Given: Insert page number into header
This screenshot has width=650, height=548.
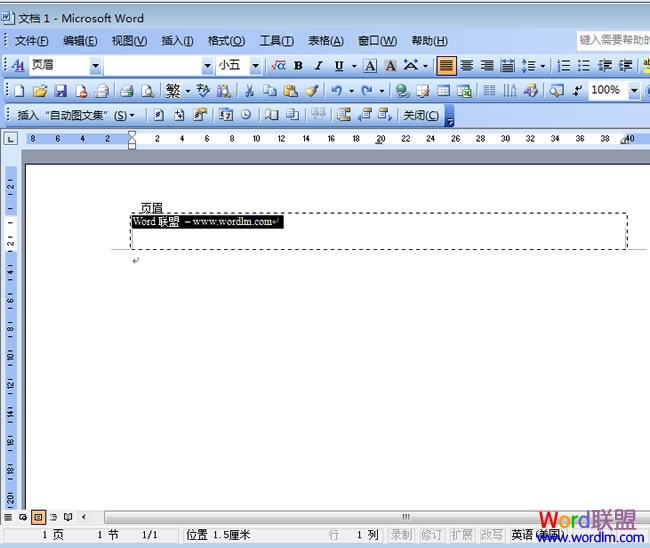Looking at the screenshot, I should click(x=158, y=115).
